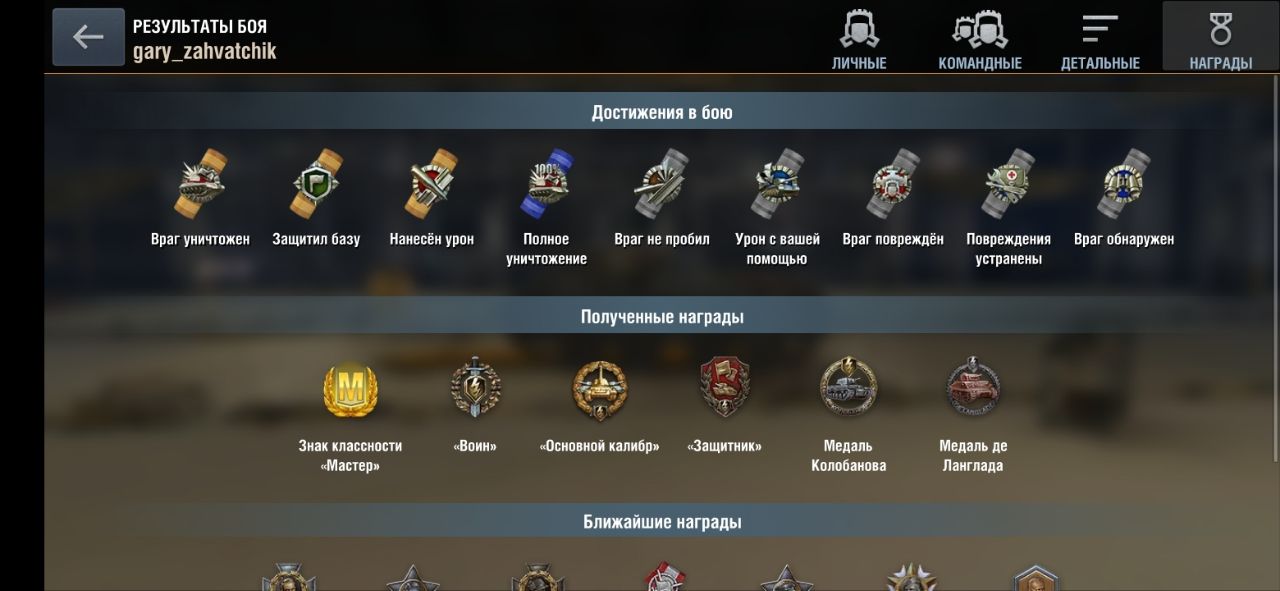View the Медаль Колобанова award

(x=848, y=386)
